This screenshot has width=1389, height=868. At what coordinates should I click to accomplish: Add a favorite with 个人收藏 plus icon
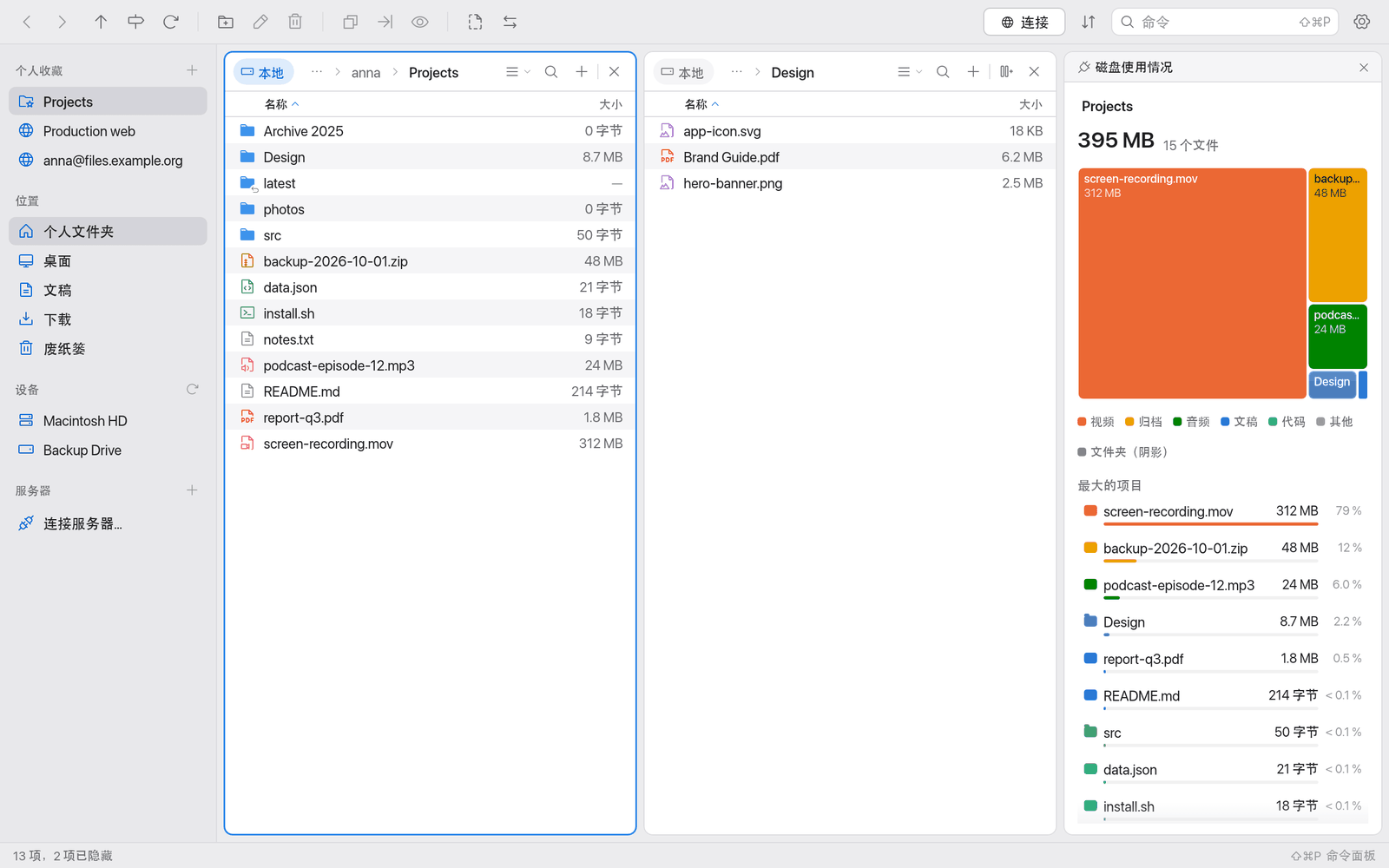(192, 70)
